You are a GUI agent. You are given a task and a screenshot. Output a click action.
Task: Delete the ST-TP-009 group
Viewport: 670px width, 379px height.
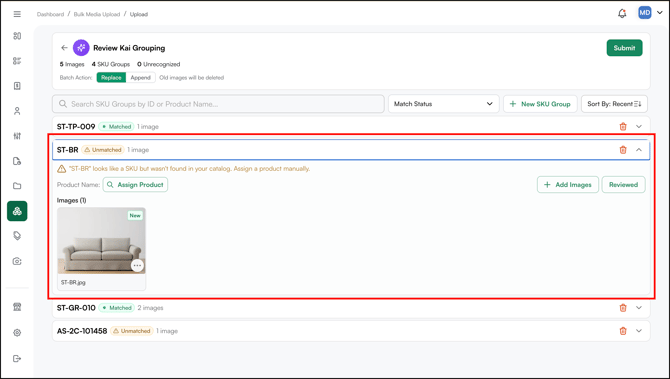(623, 126)
